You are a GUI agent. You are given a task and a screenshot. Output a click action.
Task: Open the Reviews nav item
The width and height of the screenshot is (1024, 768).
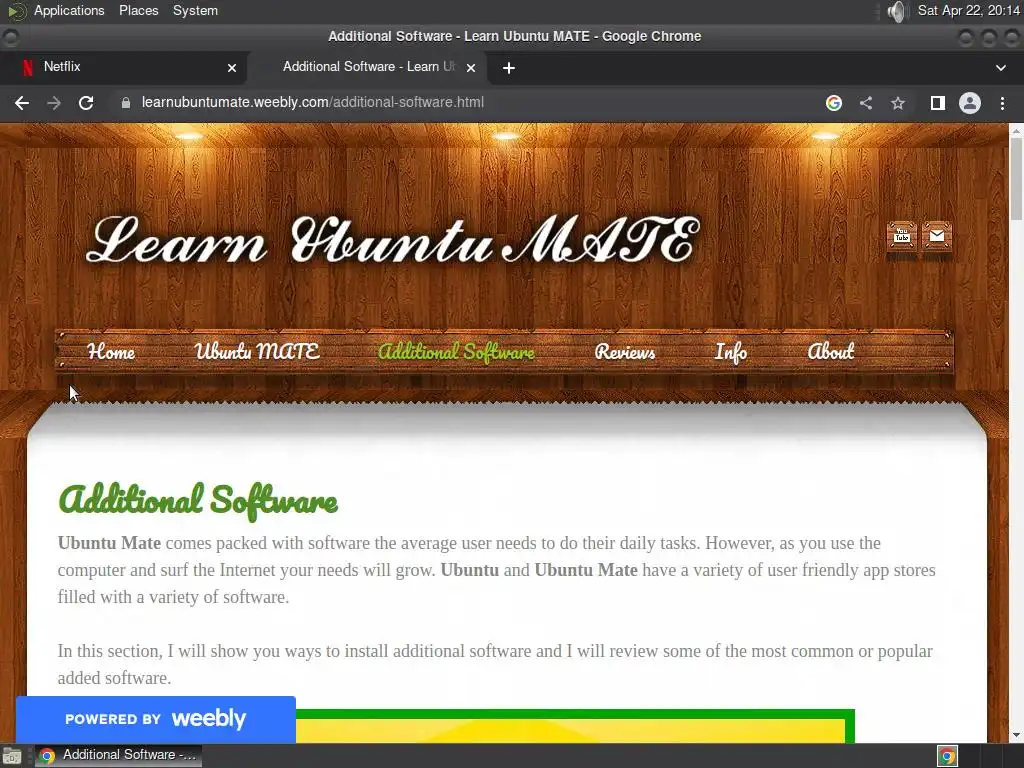pyautogui.click(x=625, y=352)
